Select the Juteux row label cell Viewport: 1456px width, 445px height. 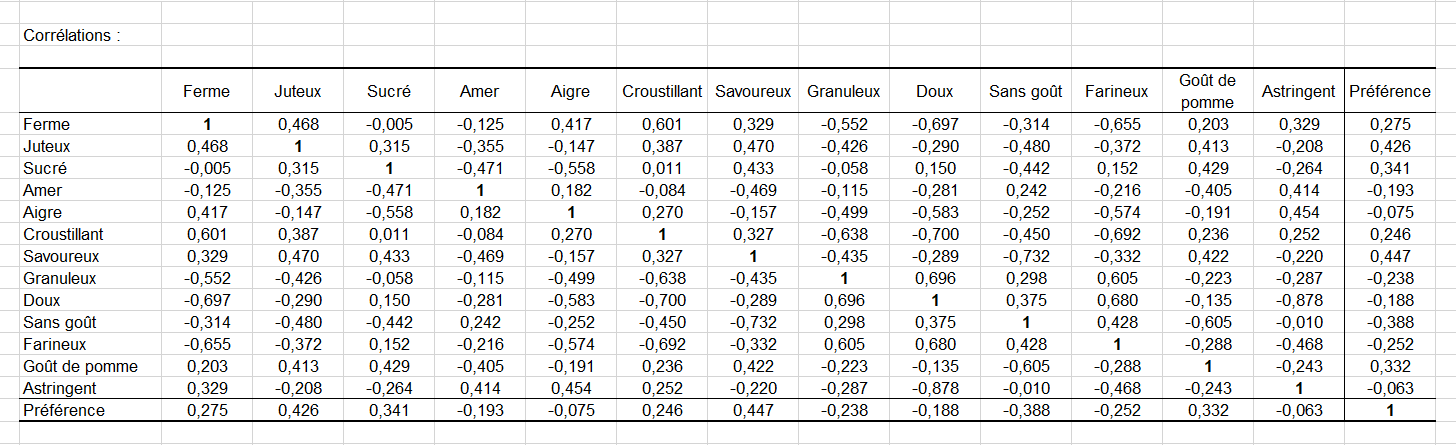click(x=44, y=146)
